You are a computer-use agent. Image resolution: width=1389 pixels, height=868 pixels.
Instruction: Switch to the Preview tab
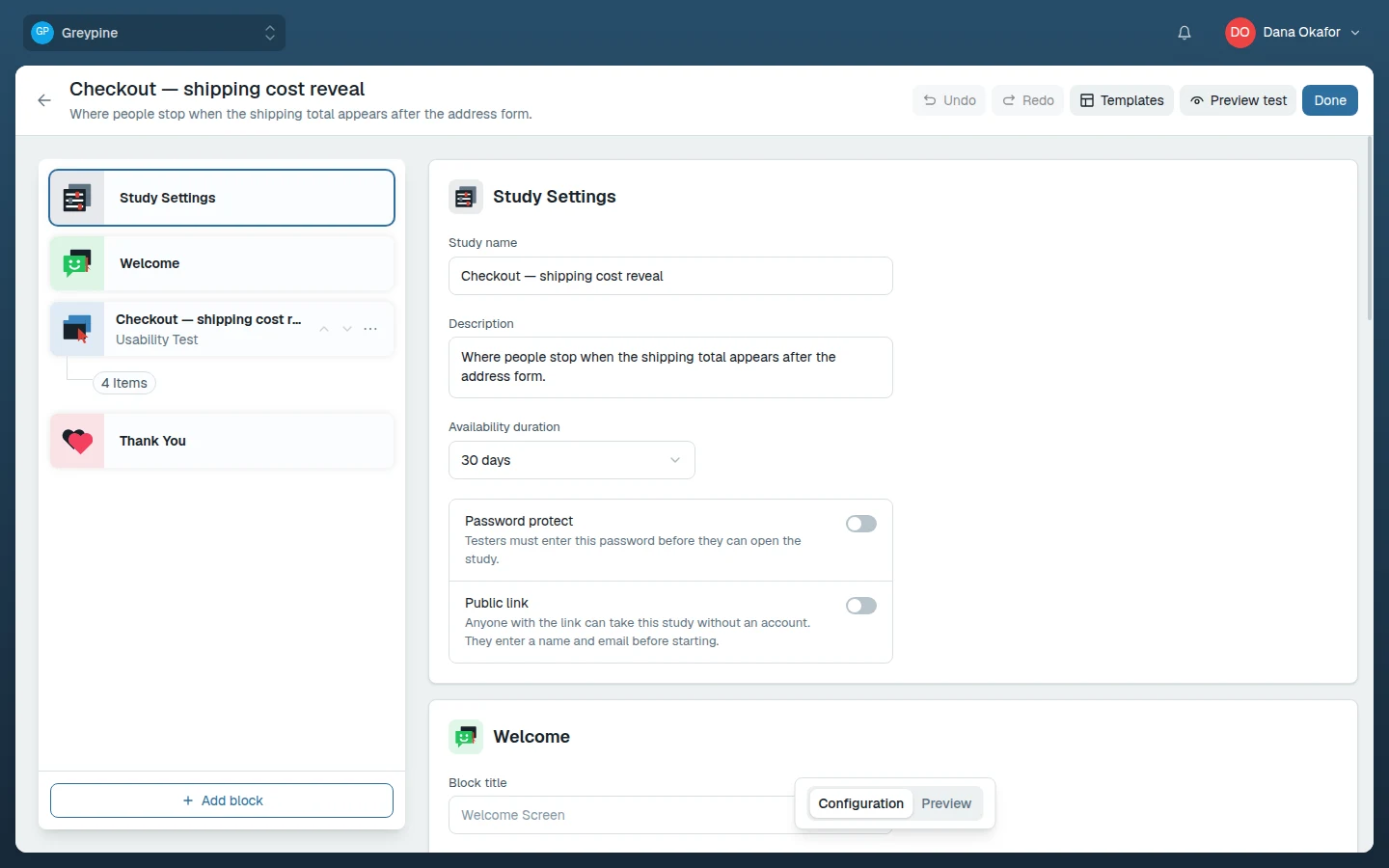click(946, 803)
